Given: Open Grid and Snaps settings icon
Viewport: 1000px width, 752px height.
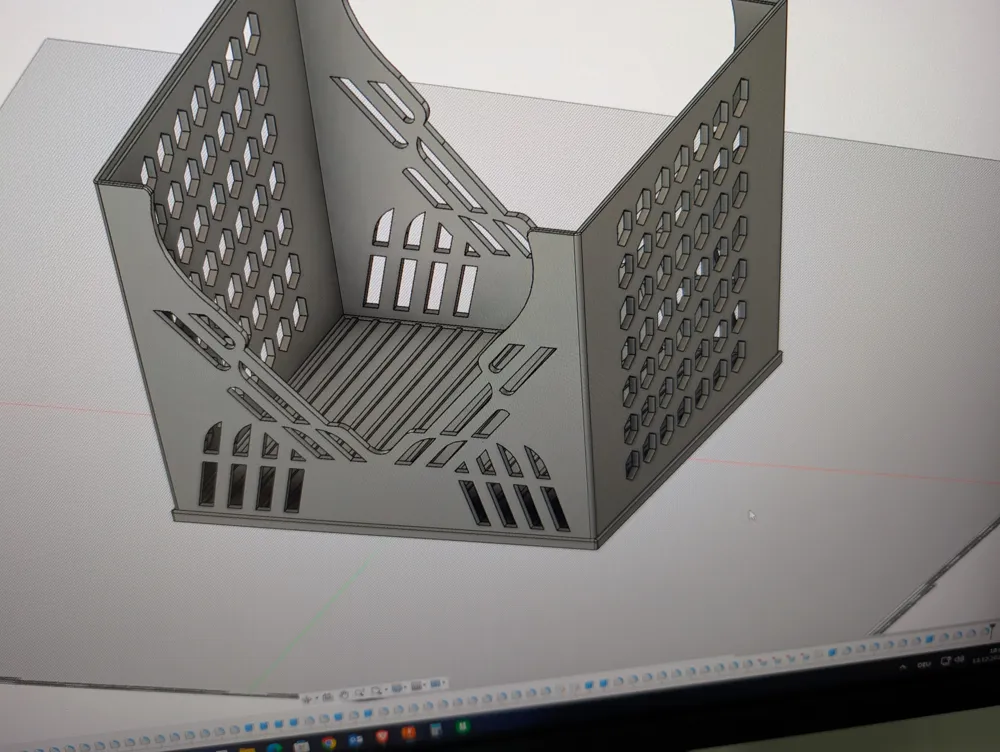Looking at the screenshot, I should 416,686.
